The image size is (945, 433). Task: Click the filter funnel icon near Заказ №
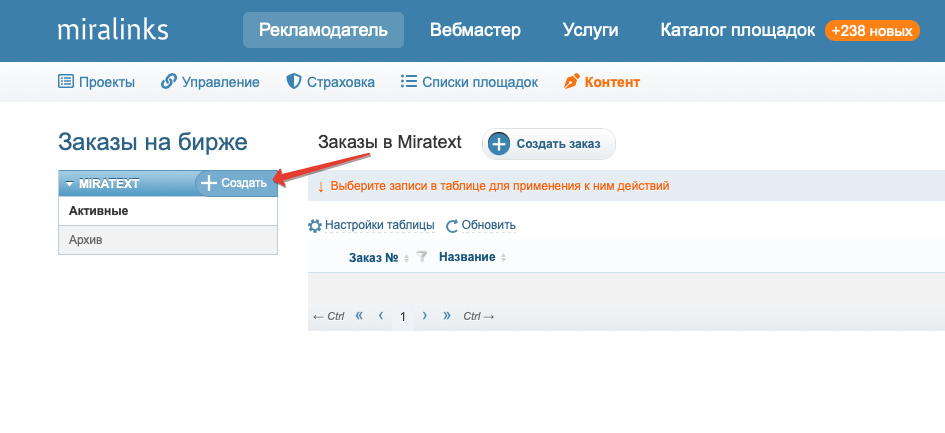(x=422, y=257)
